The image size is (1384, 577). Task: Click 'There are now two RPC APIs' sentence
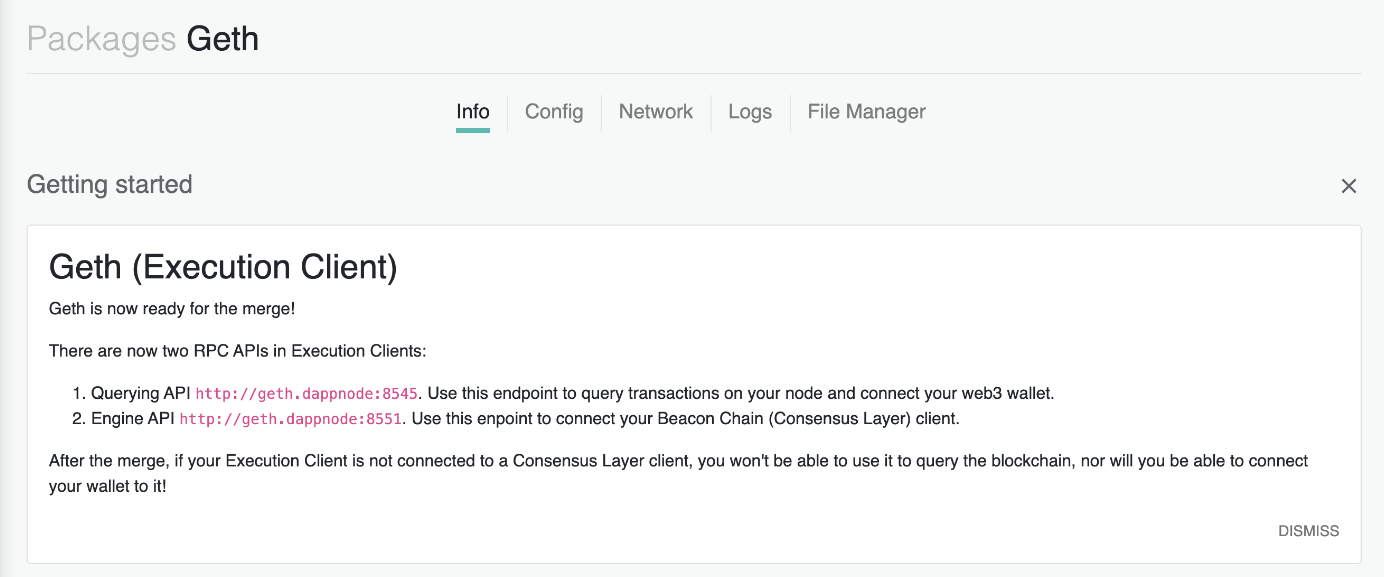(x=238, y=351)
